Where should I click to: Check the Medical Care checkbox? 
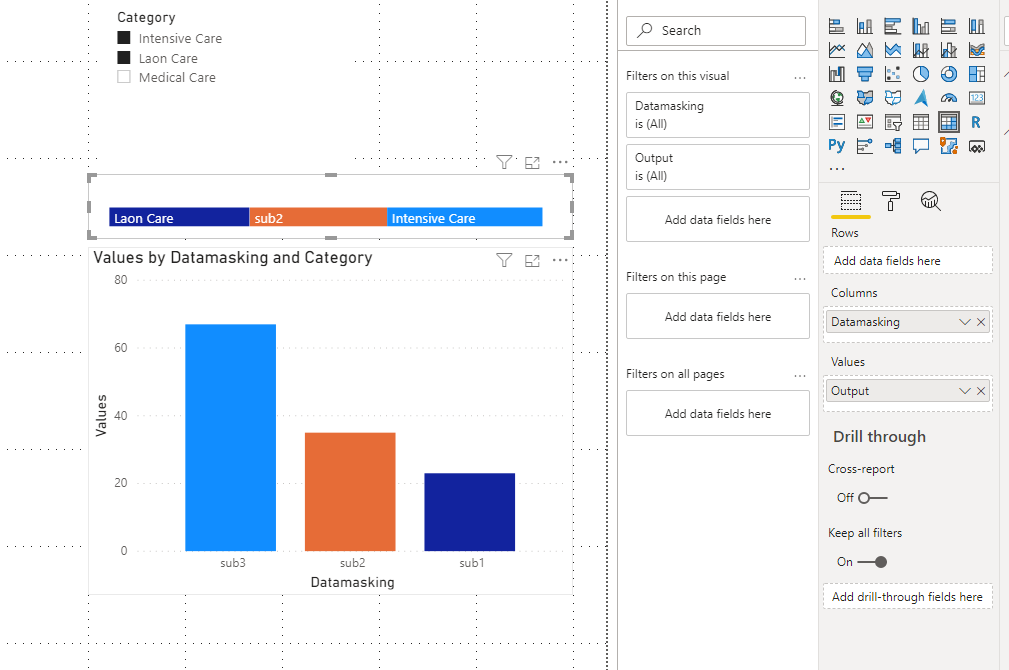pos(124,77)
